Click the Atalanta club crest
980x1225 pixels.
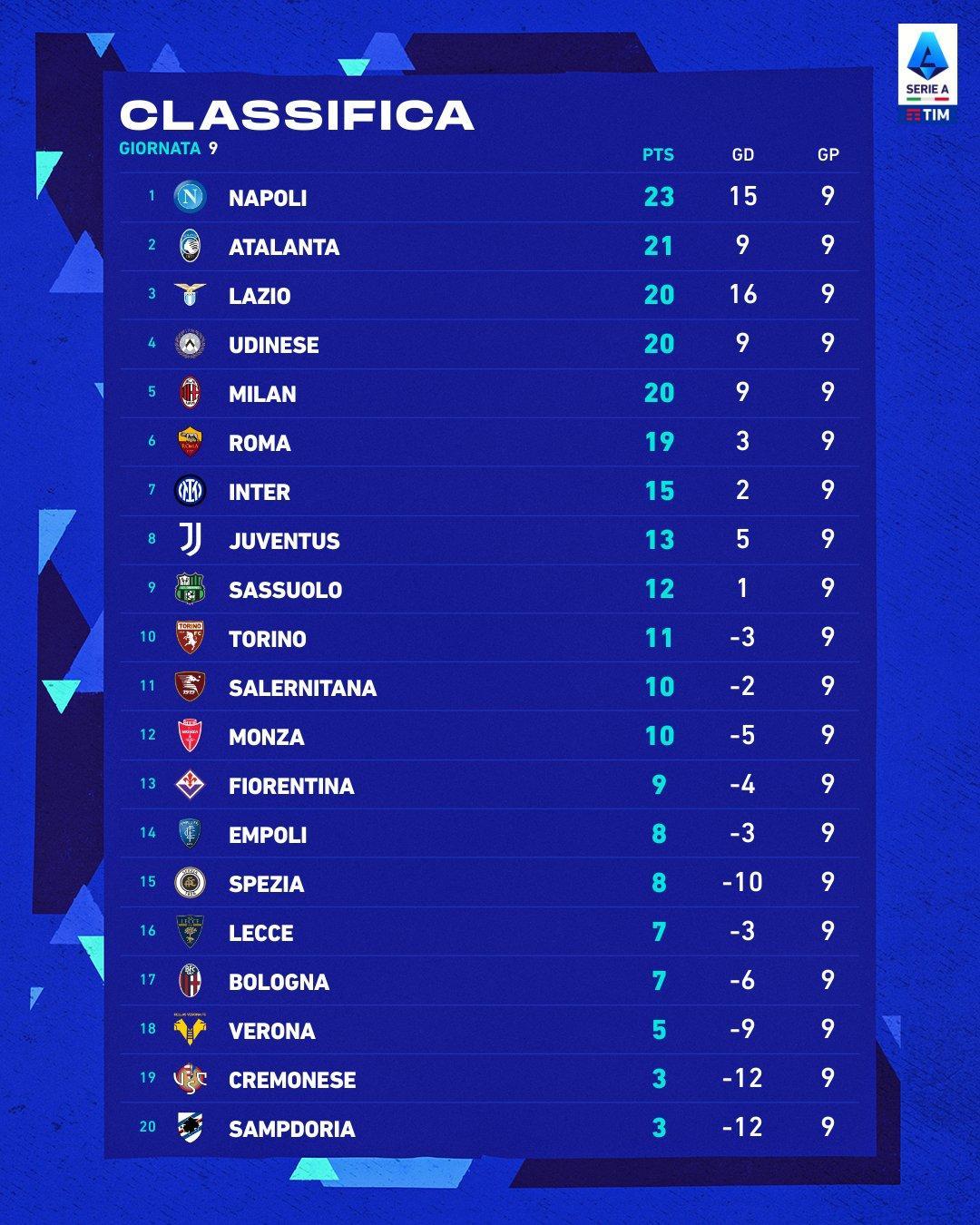coord(190,246)
